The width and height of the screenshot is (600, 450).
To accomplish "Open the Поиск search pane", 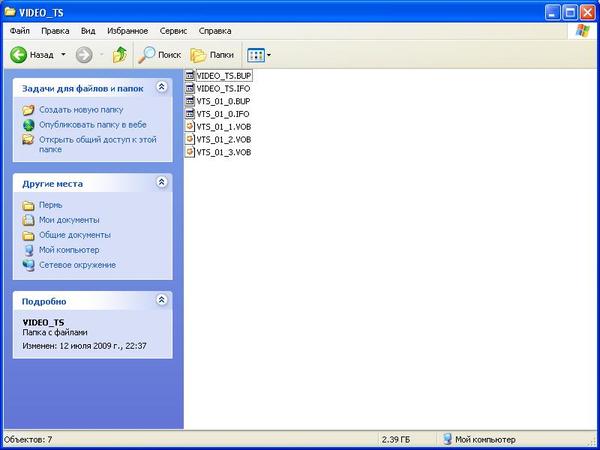I will (159, 55).
